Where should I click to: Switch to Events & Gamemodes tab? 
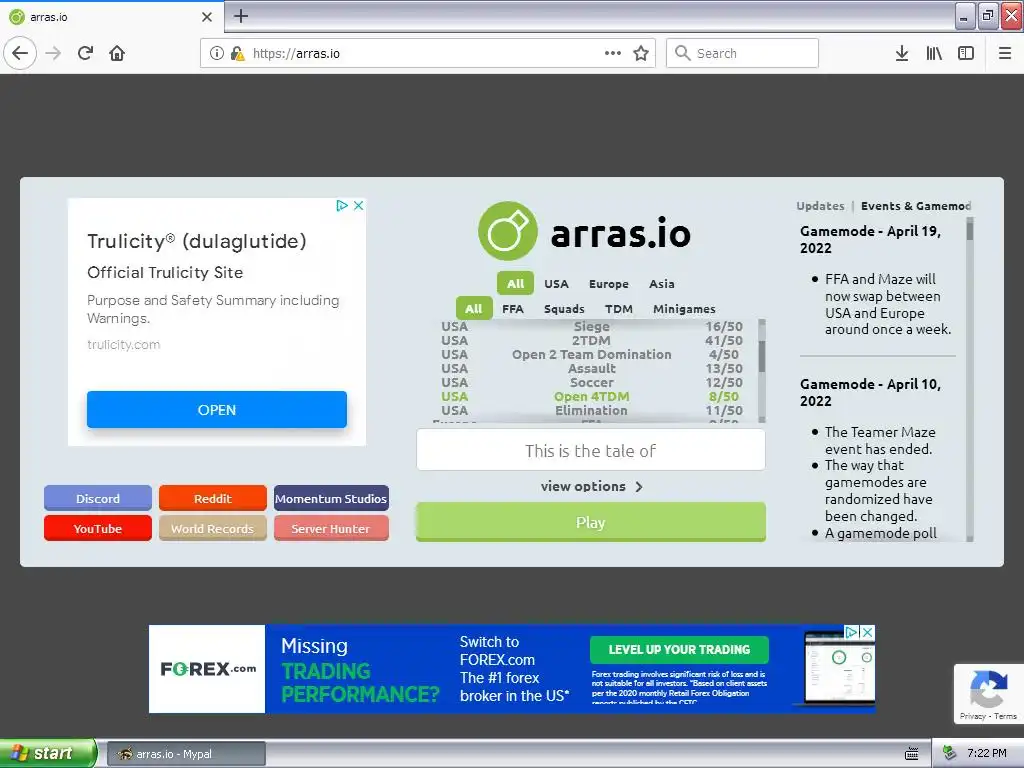click(x=916, y=206)
